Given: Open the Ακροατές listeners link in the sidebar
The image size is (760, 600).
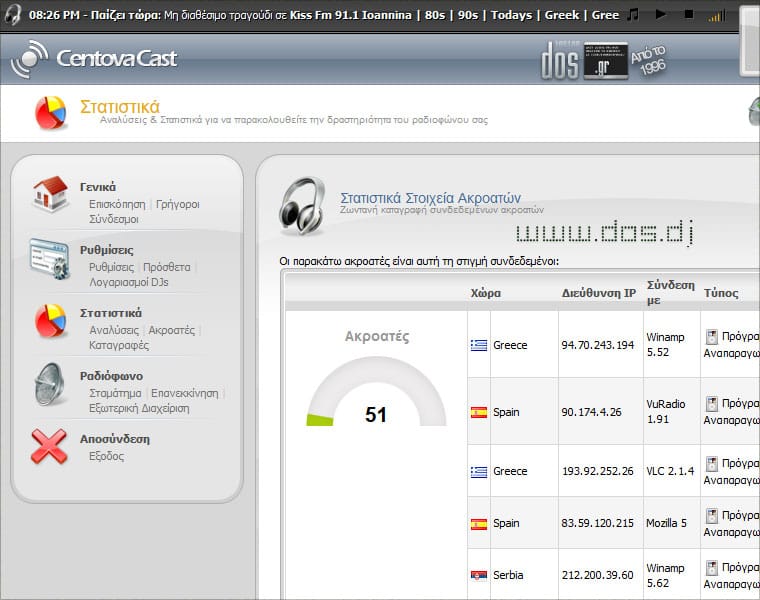Looking at the screenshot, I should pyautogui.click(x=171, y=330).
